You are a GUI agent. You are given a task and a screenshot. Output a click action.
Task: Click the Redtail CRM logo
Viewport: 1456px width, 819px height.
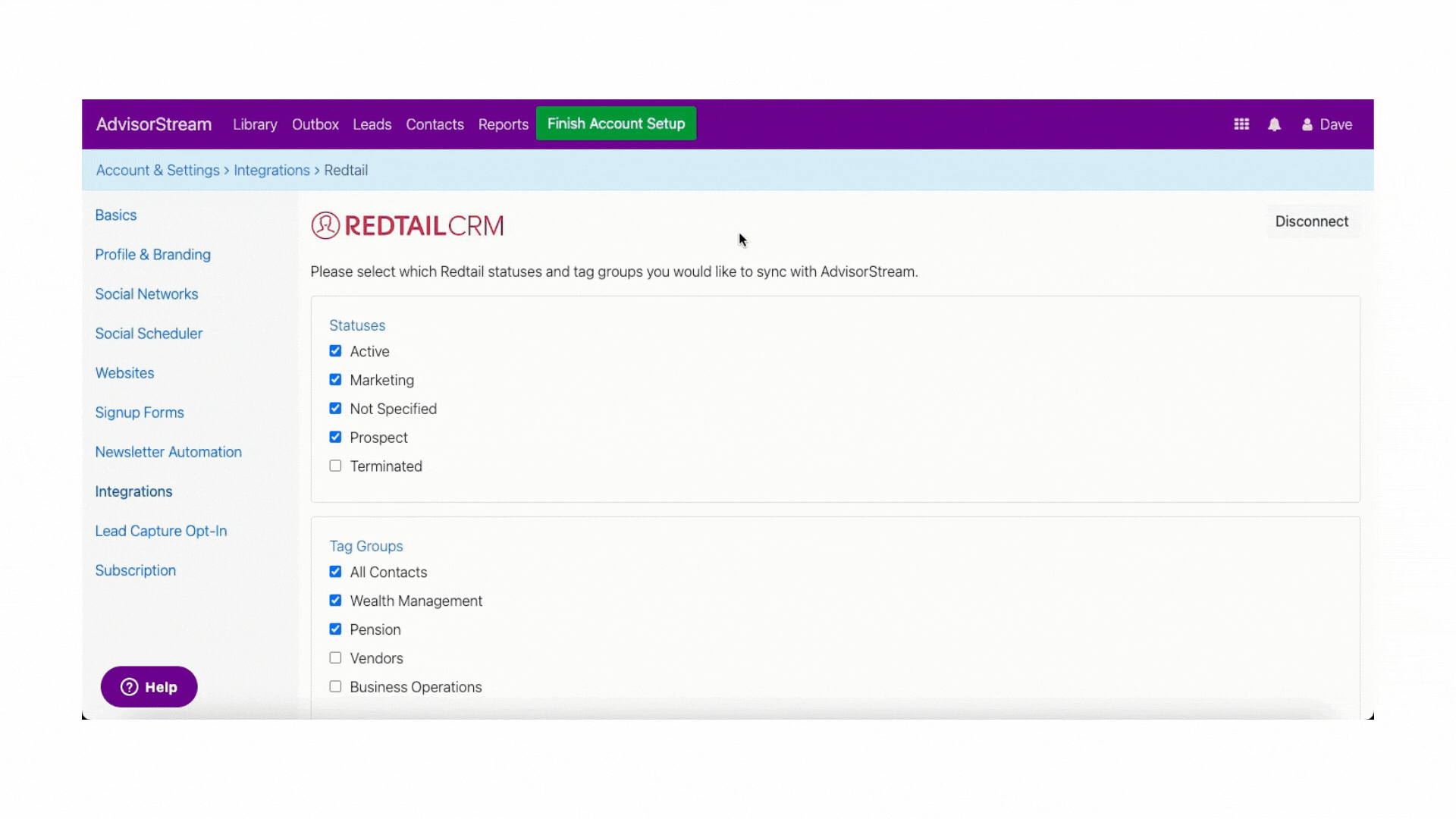coord(407,226)
